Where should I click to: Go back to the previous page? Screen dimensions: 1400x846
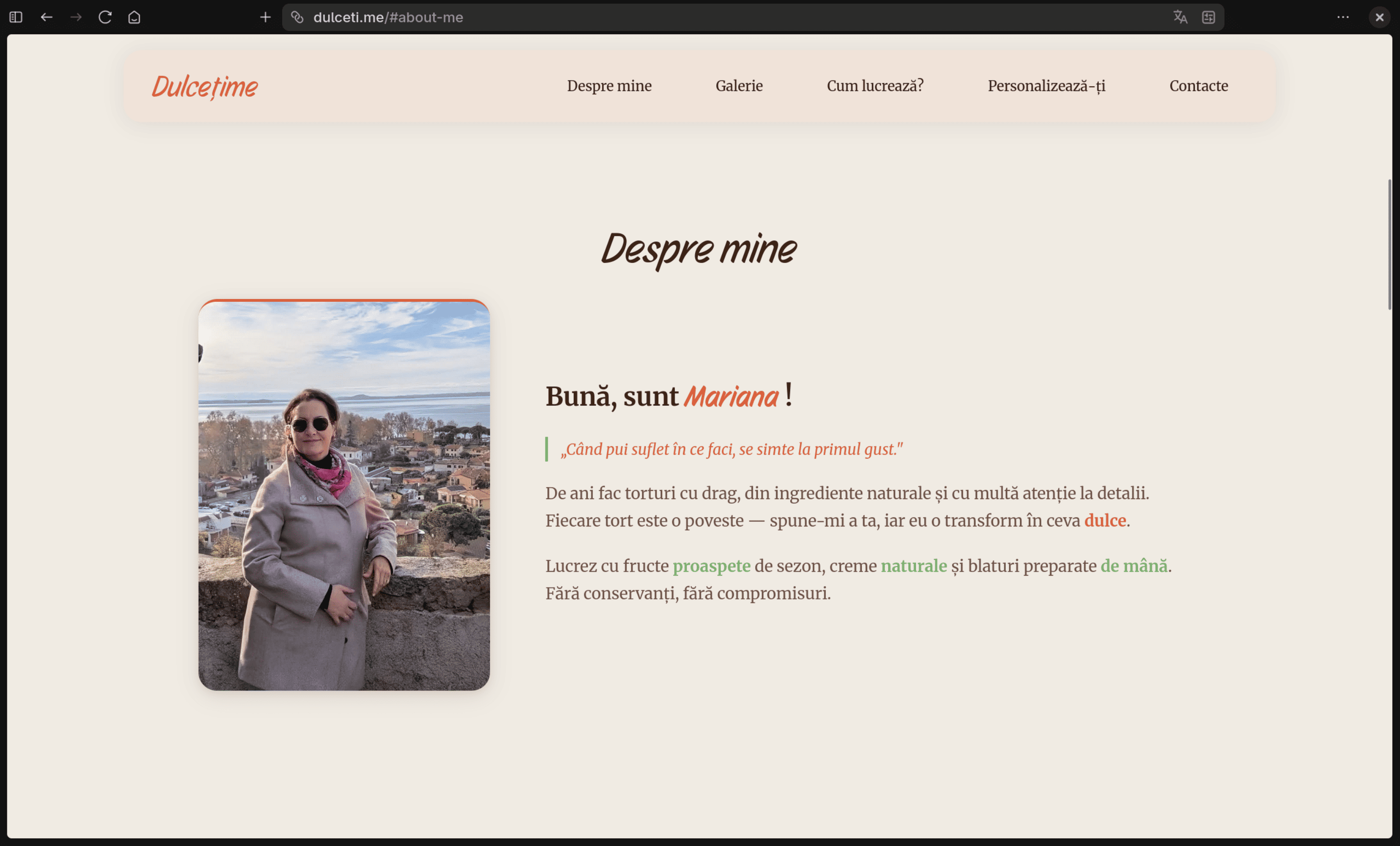[46, 17]
